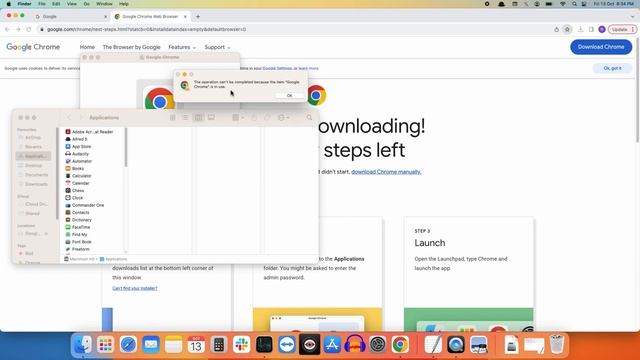Screen dimensions: 640x360
Task: Open System Settings from the Dock
Action: [x=378, y=344]
